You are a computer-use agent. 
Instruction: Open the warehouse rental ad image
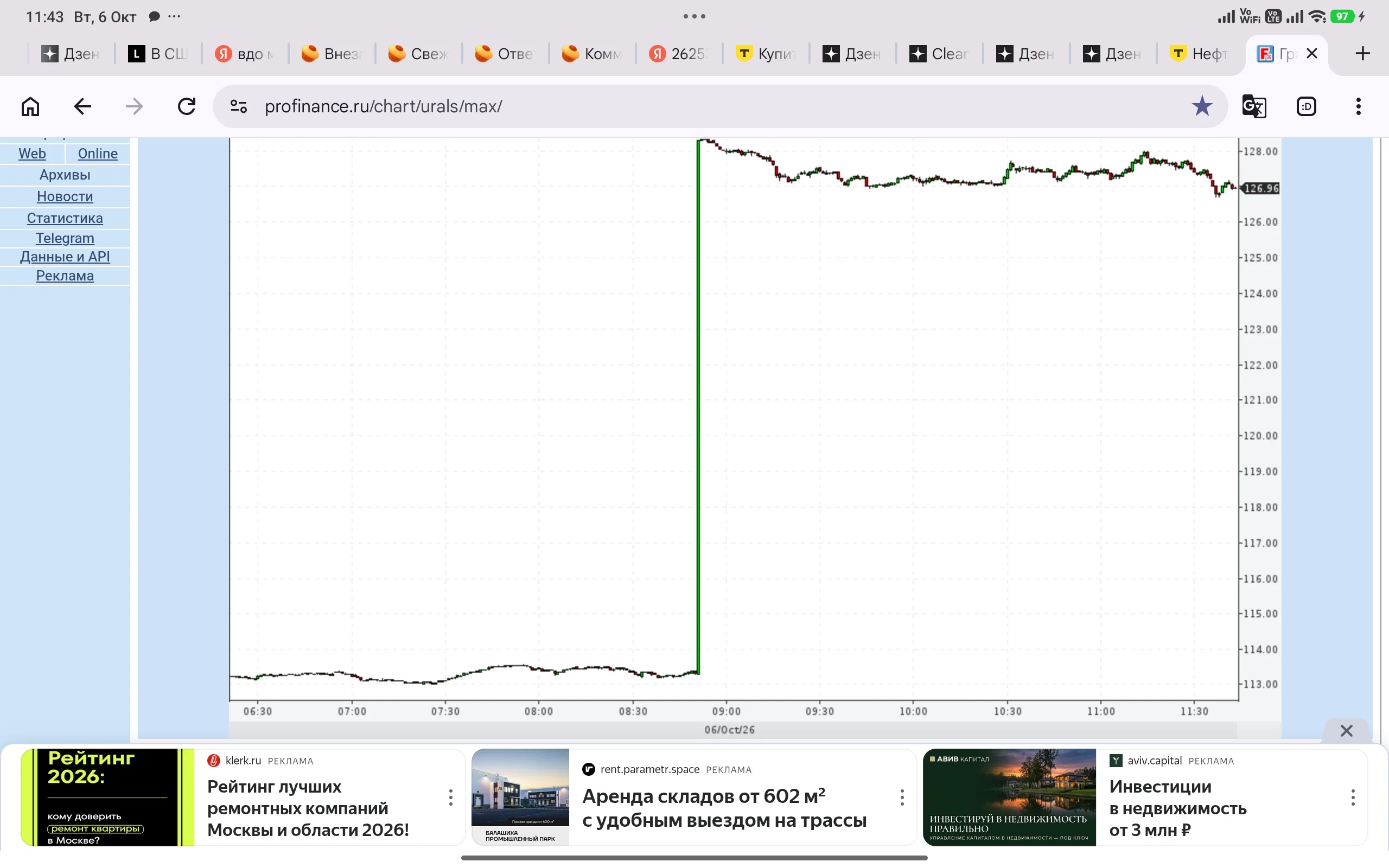click(x=520, y=797)
